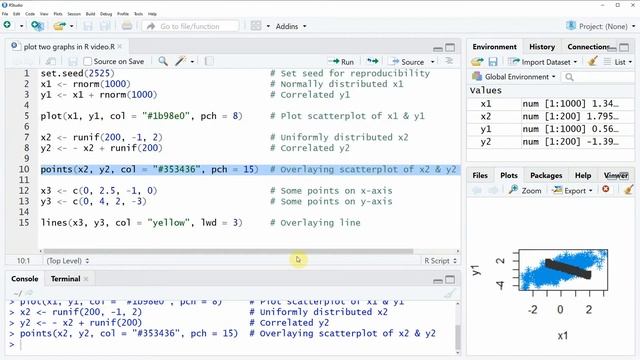The height and width of the screenshot is (360, 640).
Task: Clear all plots with the Plots broom icon
Action: [x=629, y=189]
